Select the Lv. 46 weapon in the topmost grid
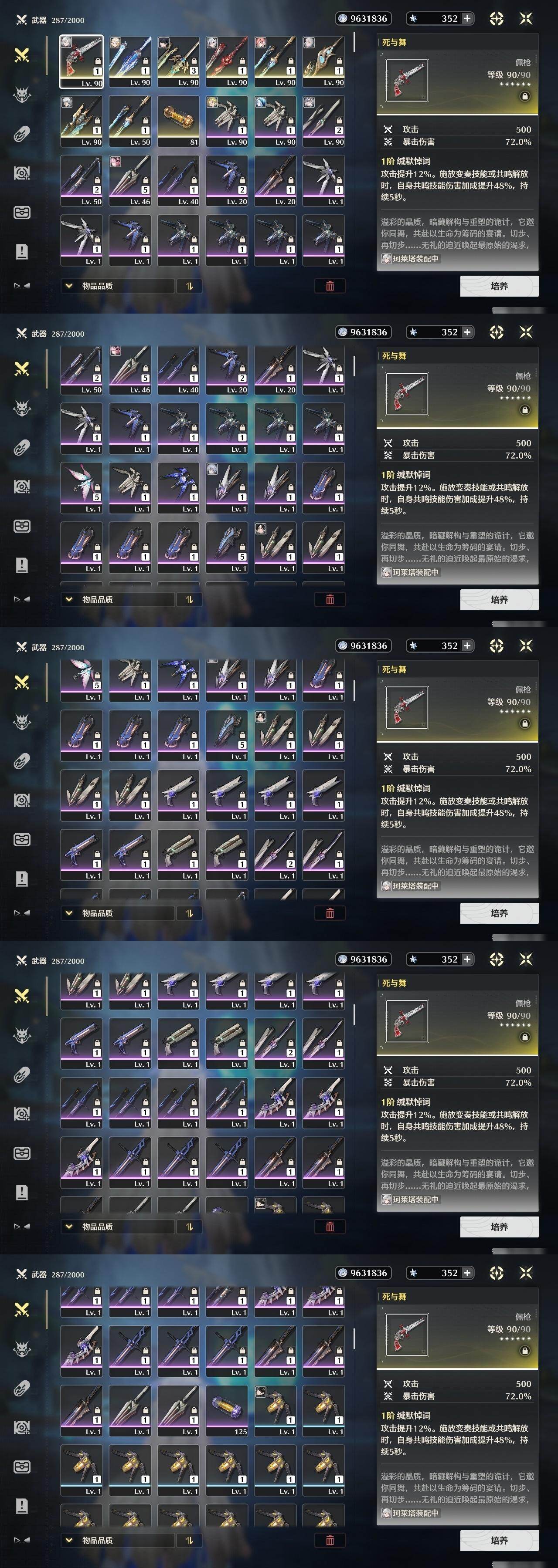Image resolution: width=558 pixels, height=1568 pixels. [130, 181]
